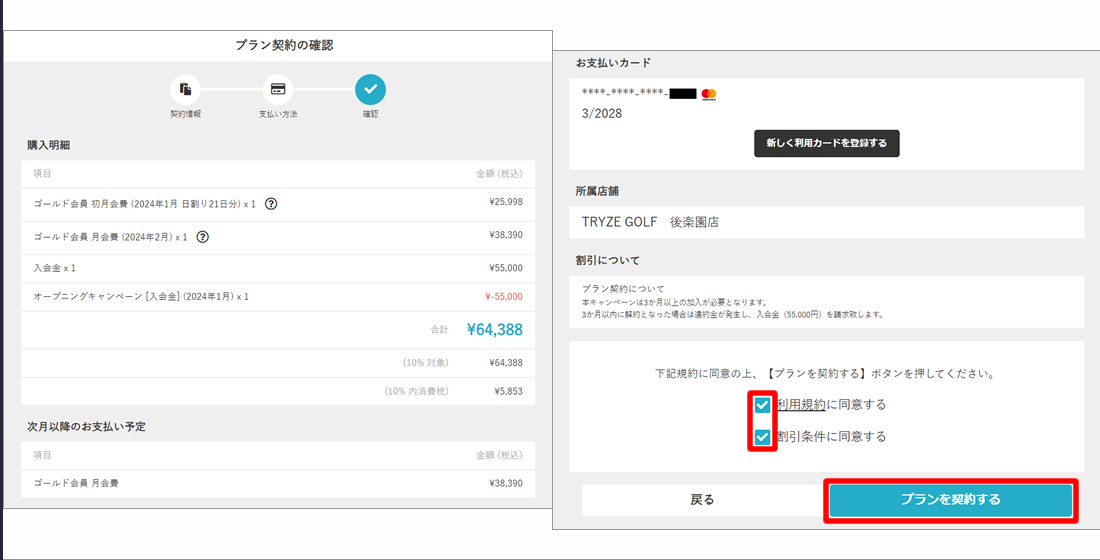Click 新しく利用カードを登録する button
Viewport: 1100px width, 560px height.
tap(826, 143)
